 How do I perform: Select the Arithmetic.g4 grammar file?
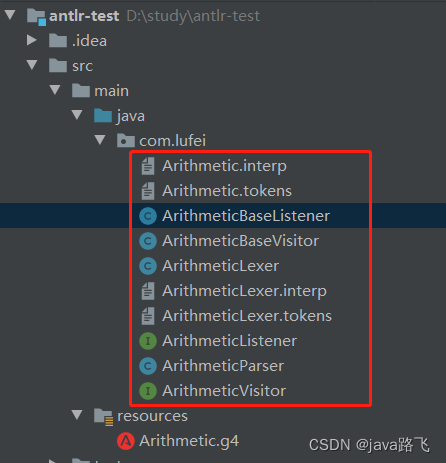tap(189, 441)
